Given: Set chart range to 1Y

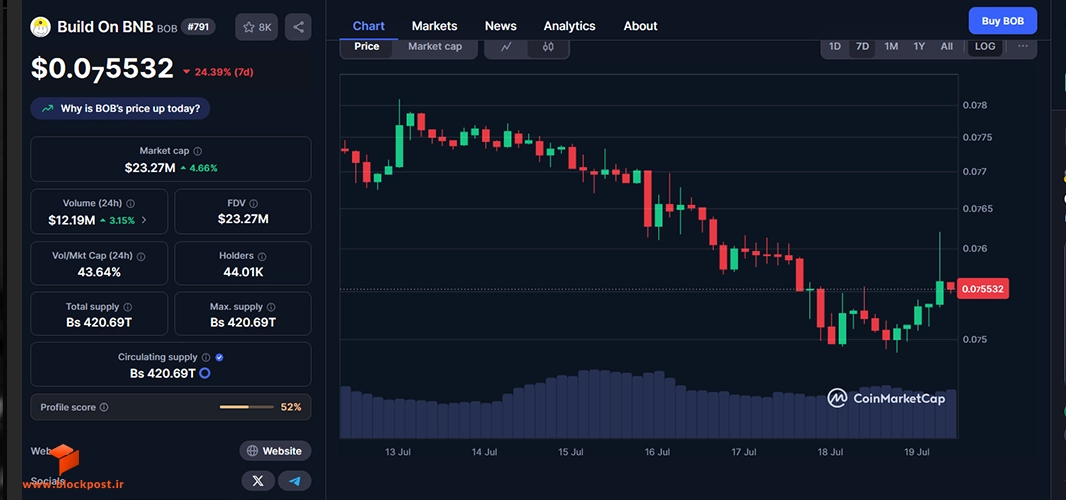Looking at the screenshot, I should (x=919, y=46).
